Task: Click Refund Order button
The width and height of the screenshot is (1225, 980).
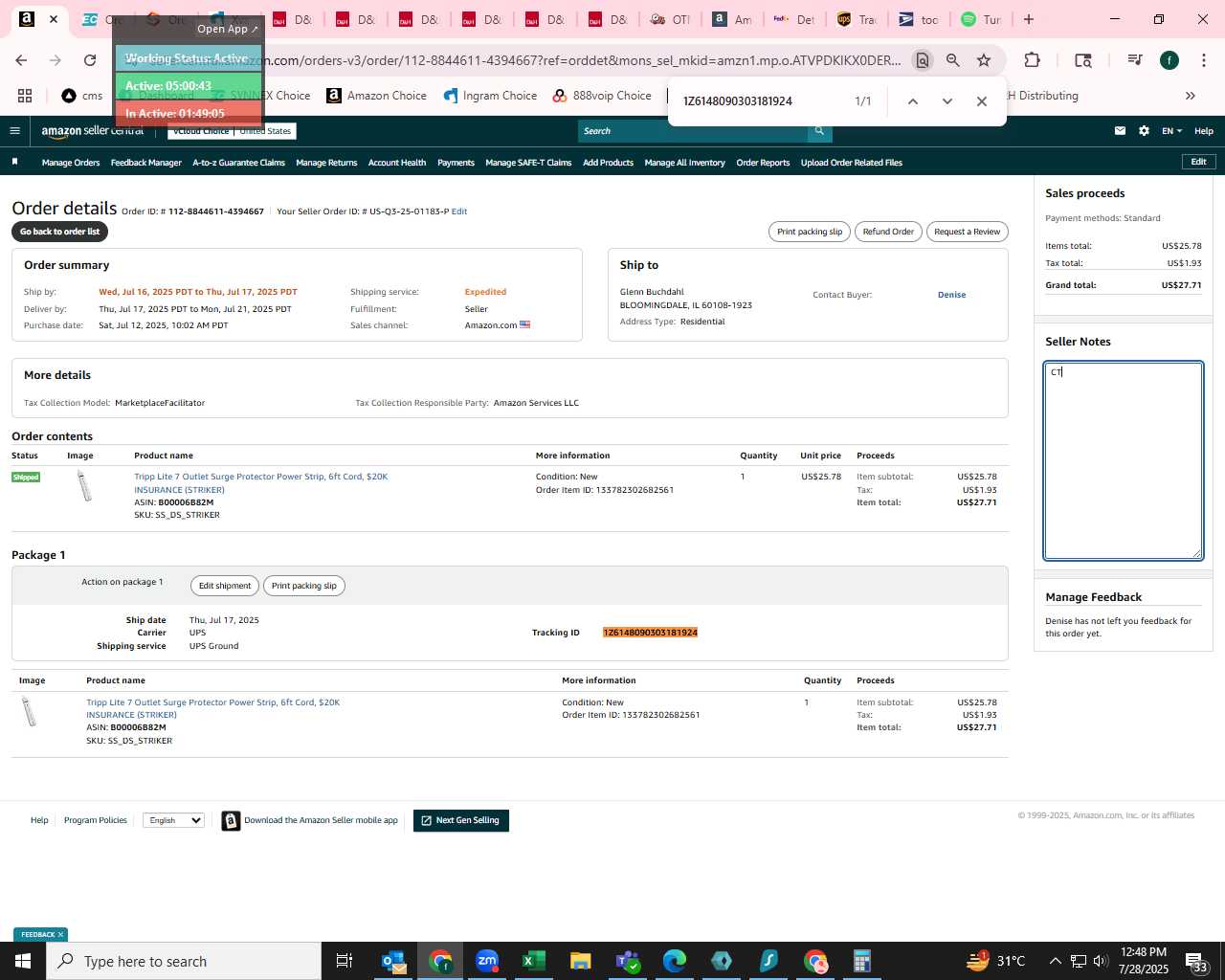Action: [x=888, y=232]
